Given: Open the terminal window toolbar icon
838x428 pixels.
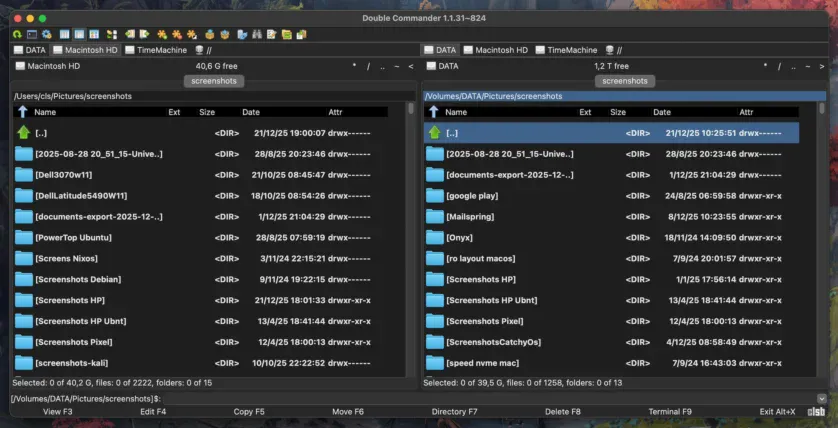Looking at the screenshot, I should pyautogui.click(x=32, y=34).
